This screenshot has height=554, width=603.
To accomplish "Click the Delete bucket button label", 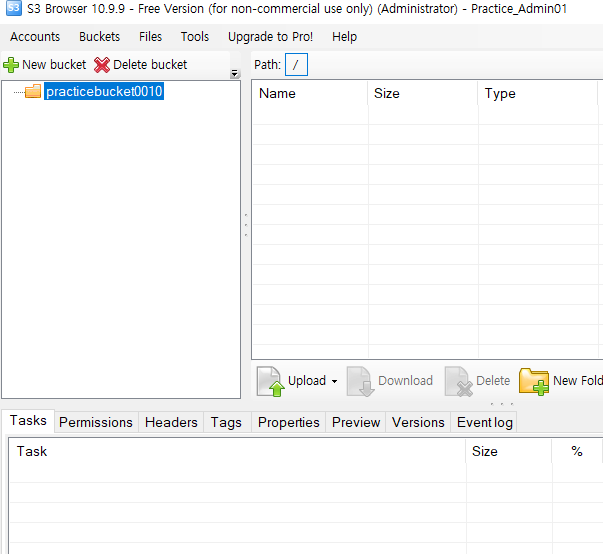I will (x=150, y=65).
